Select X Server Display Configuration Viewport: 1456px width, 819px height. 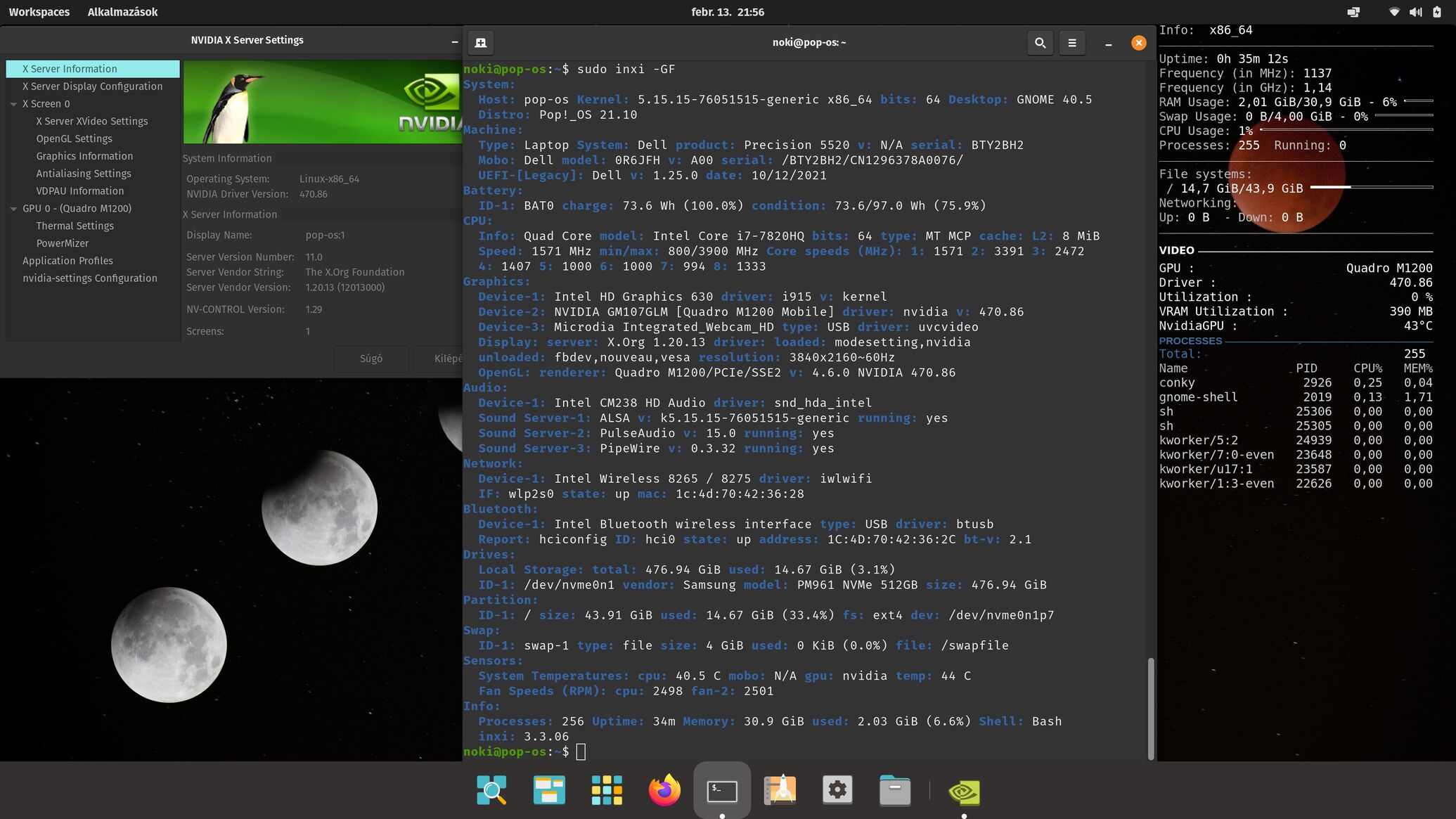click(x=92, y=86)
